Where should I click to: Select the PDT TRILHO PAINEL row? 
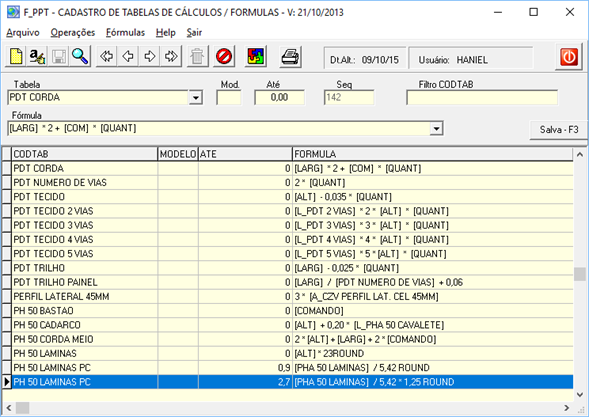point(288,282)
